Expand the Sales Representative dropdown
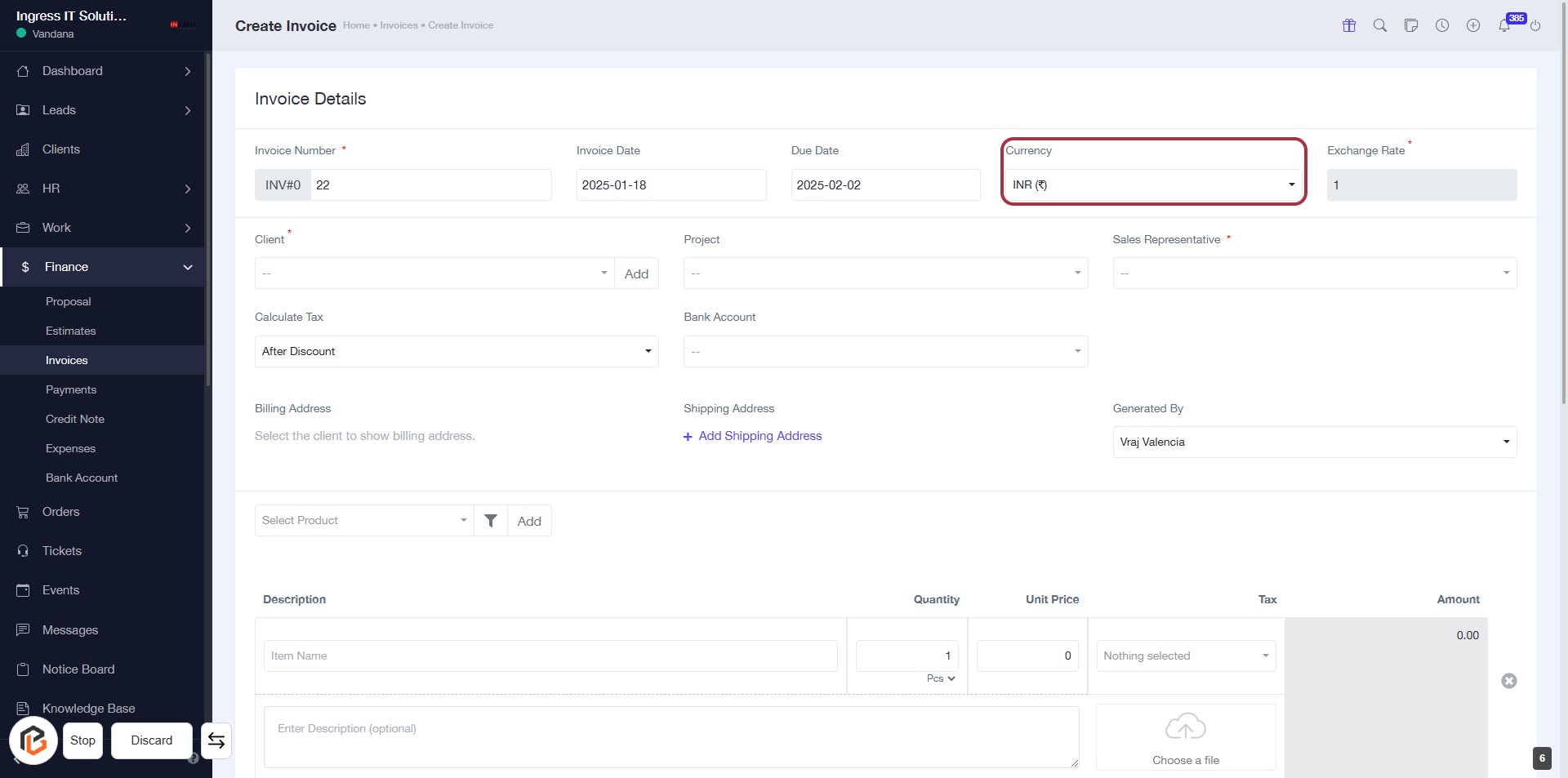1568x778 pixels. pos(1314,273)
